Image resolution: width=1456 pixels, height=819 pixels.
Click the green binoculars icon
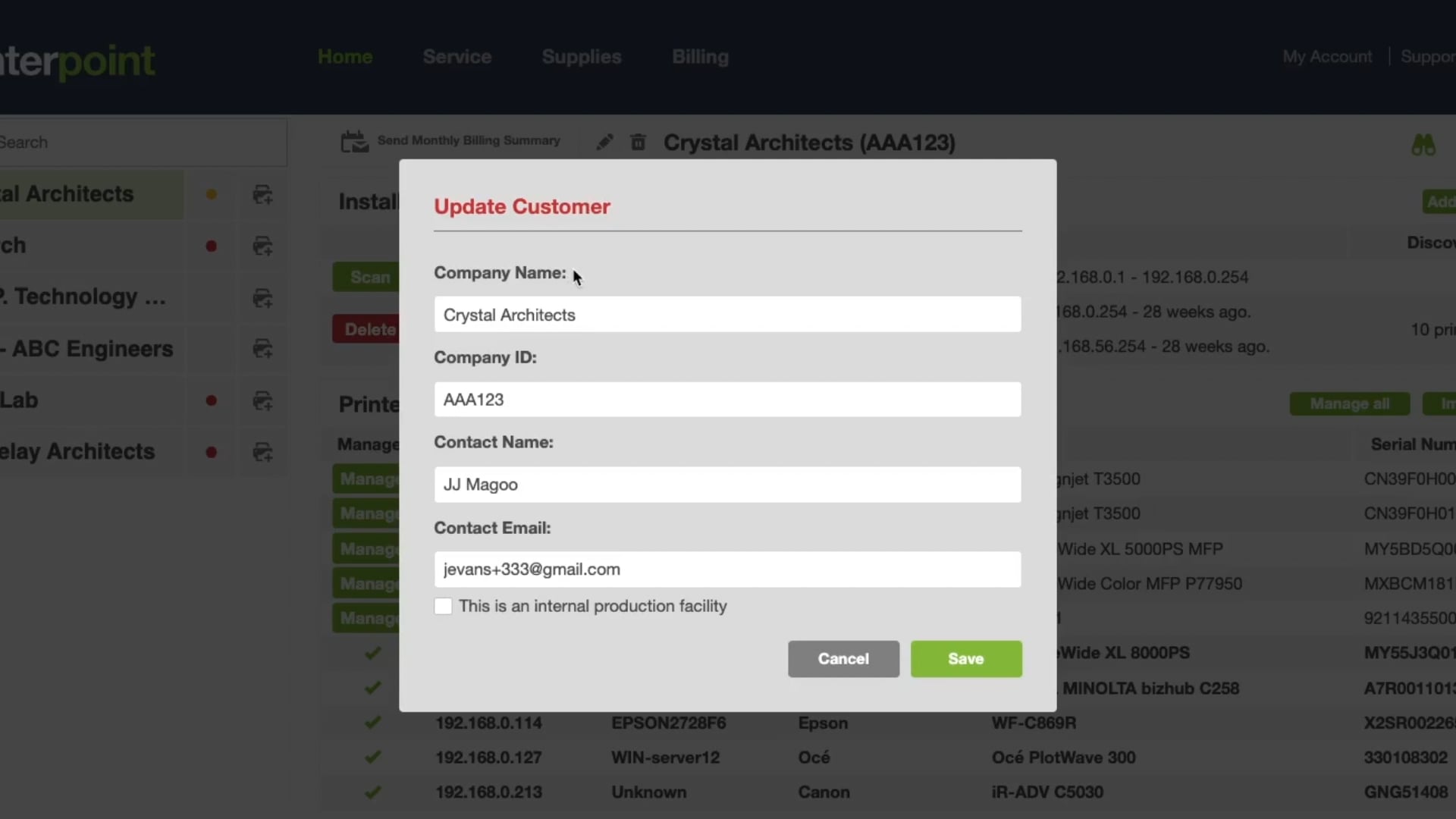pyautogui.click(x=1423, y=145)
